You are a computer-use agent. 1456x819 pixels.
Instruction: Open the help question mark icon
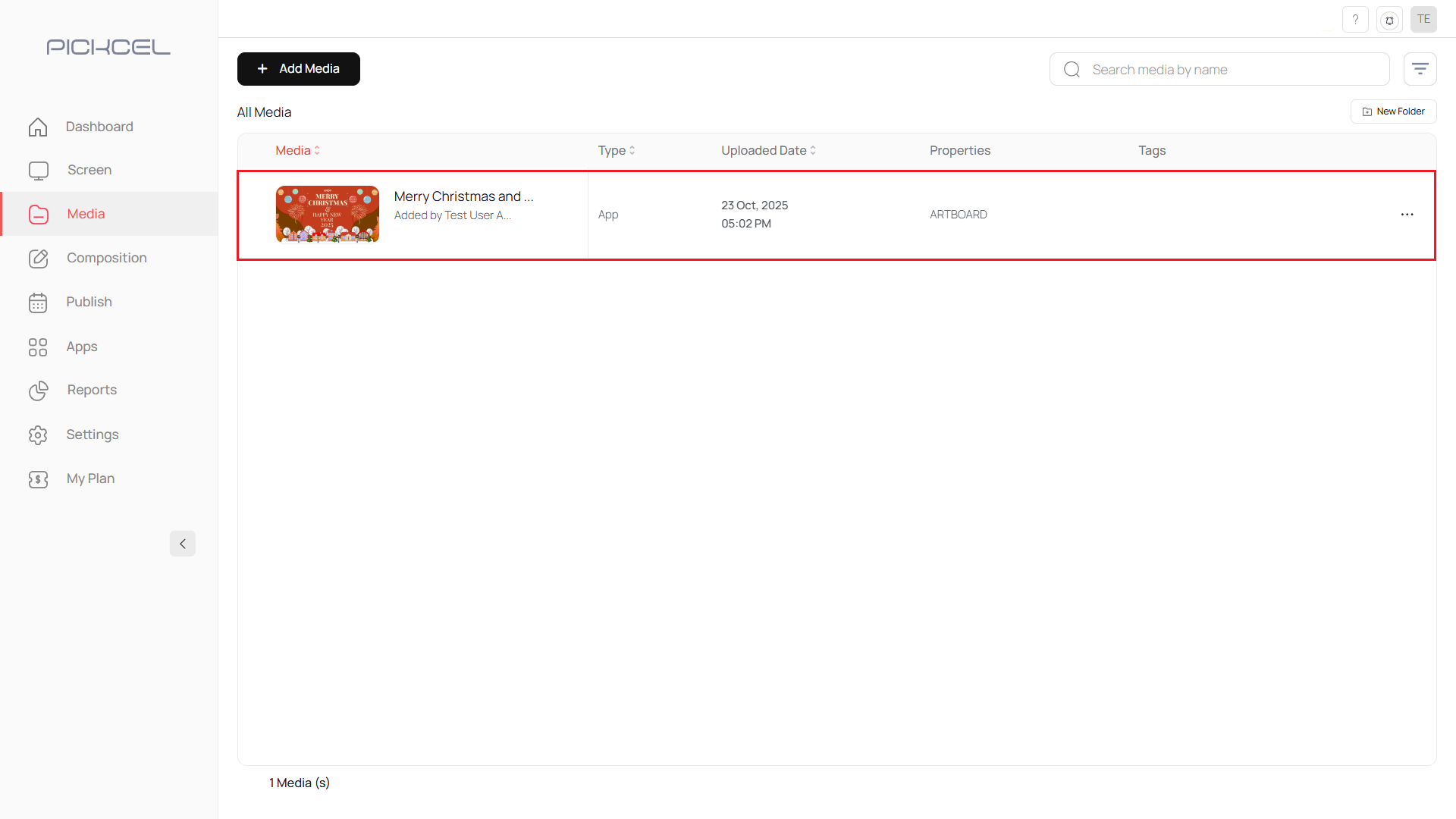click(x=1355, y=20)
